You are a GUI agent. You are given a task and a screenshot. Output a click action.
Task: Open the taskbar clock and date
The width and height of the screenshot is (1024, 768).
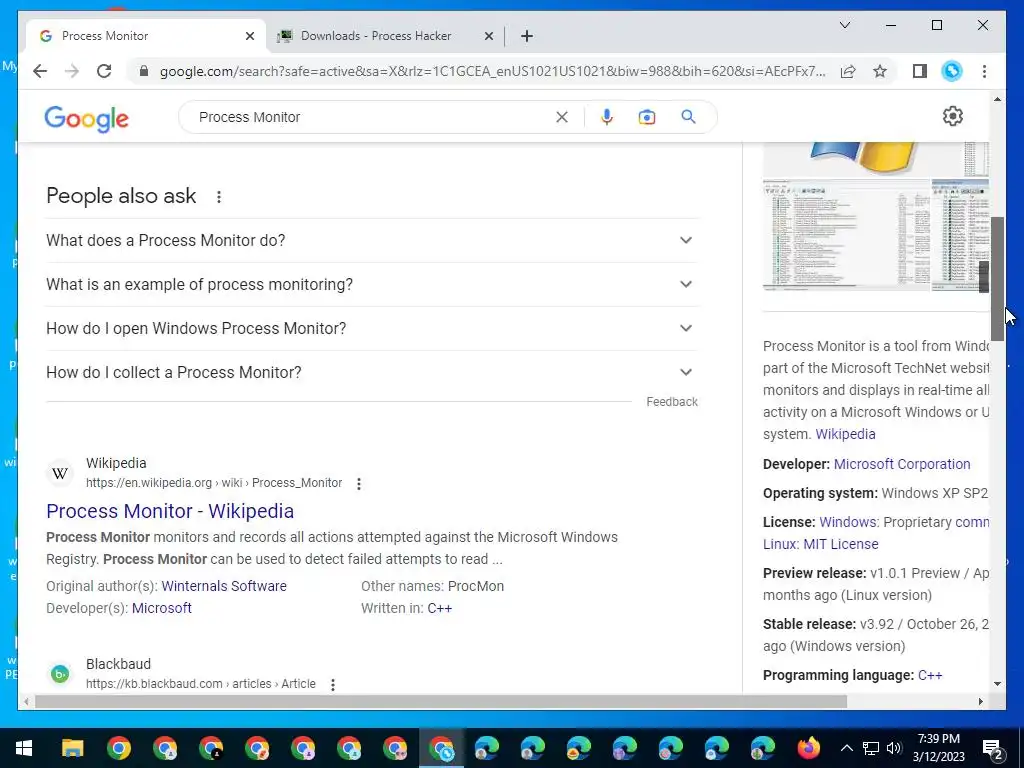[938, 748]
